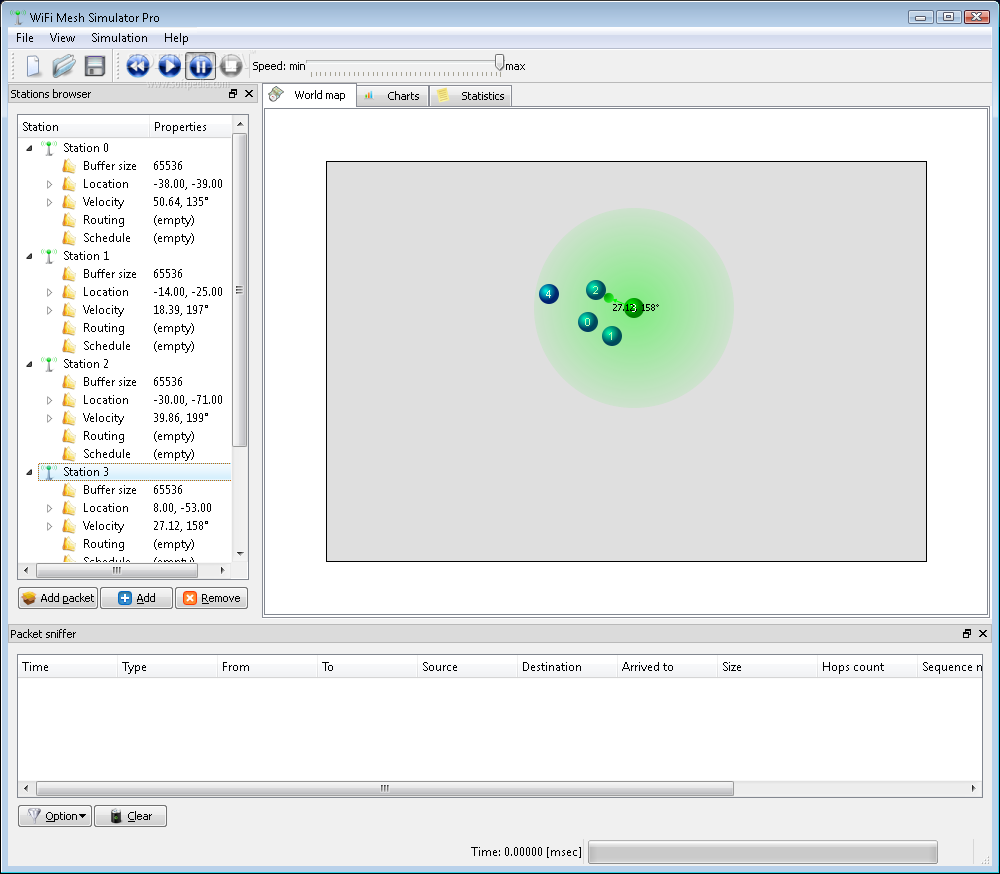Collapse the Station 2 tree node
The height and width of the screenshot is (874, 1000).
click(29, 364)
